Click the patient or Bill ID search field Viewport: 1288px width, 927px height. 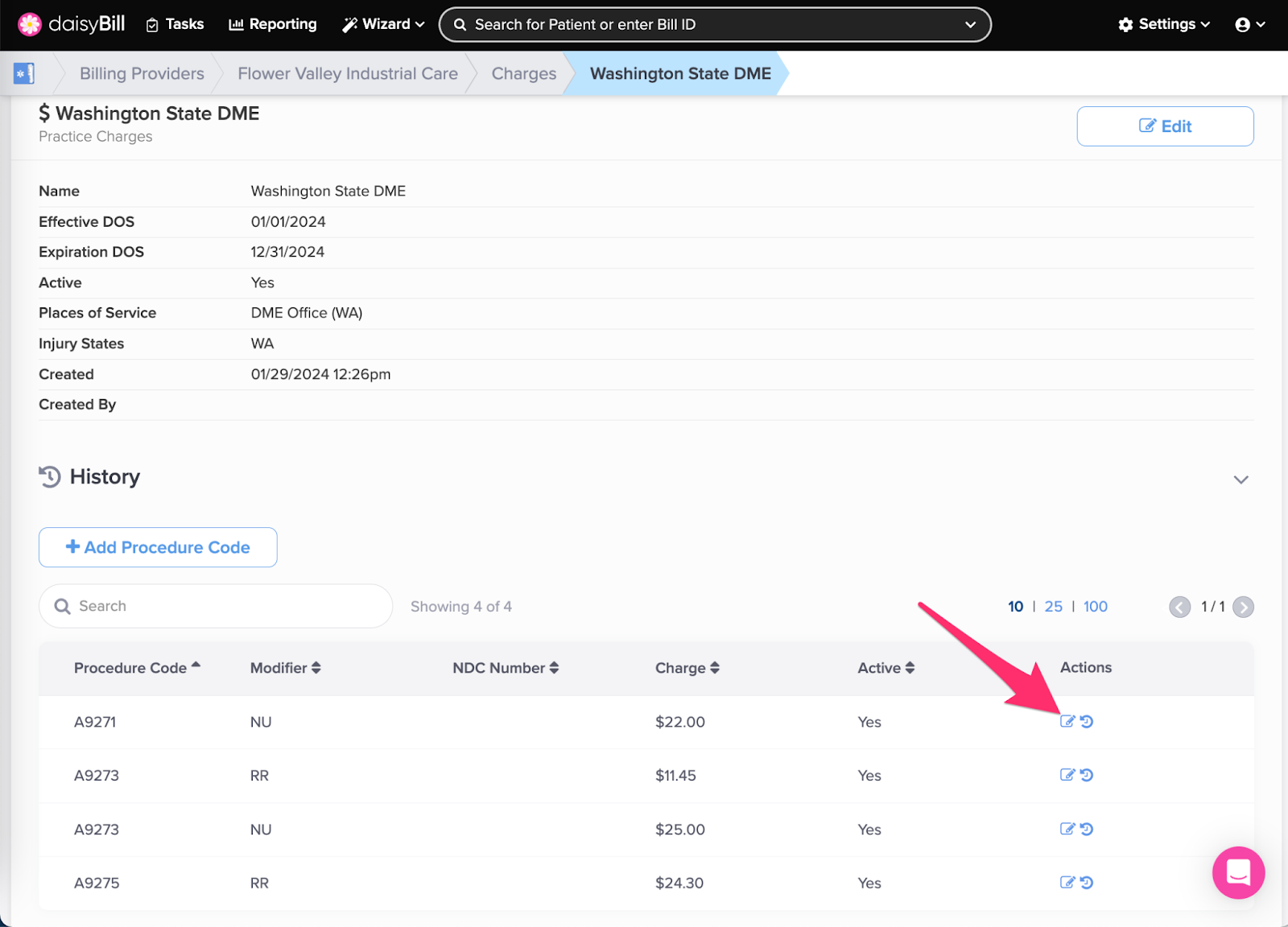(715, 25)
